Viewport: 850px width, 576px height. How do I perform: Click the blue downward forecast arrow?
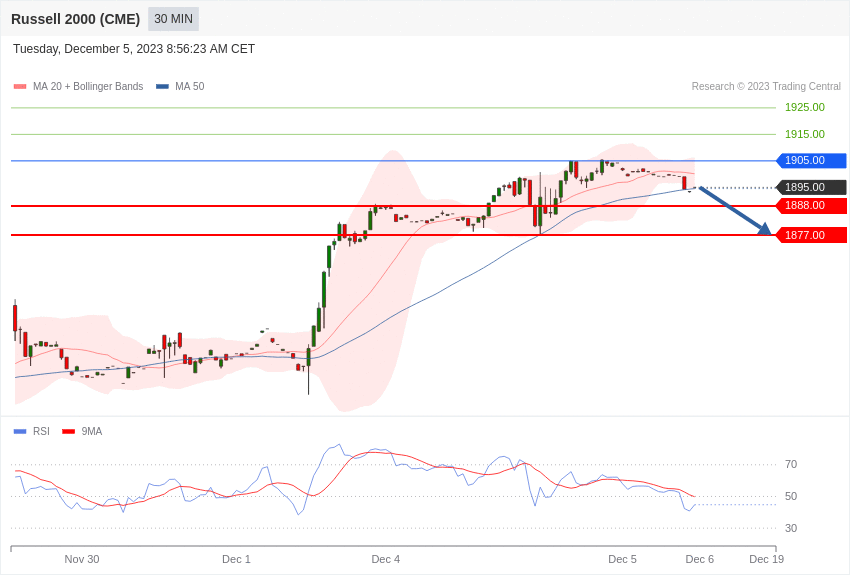(735, 211)
